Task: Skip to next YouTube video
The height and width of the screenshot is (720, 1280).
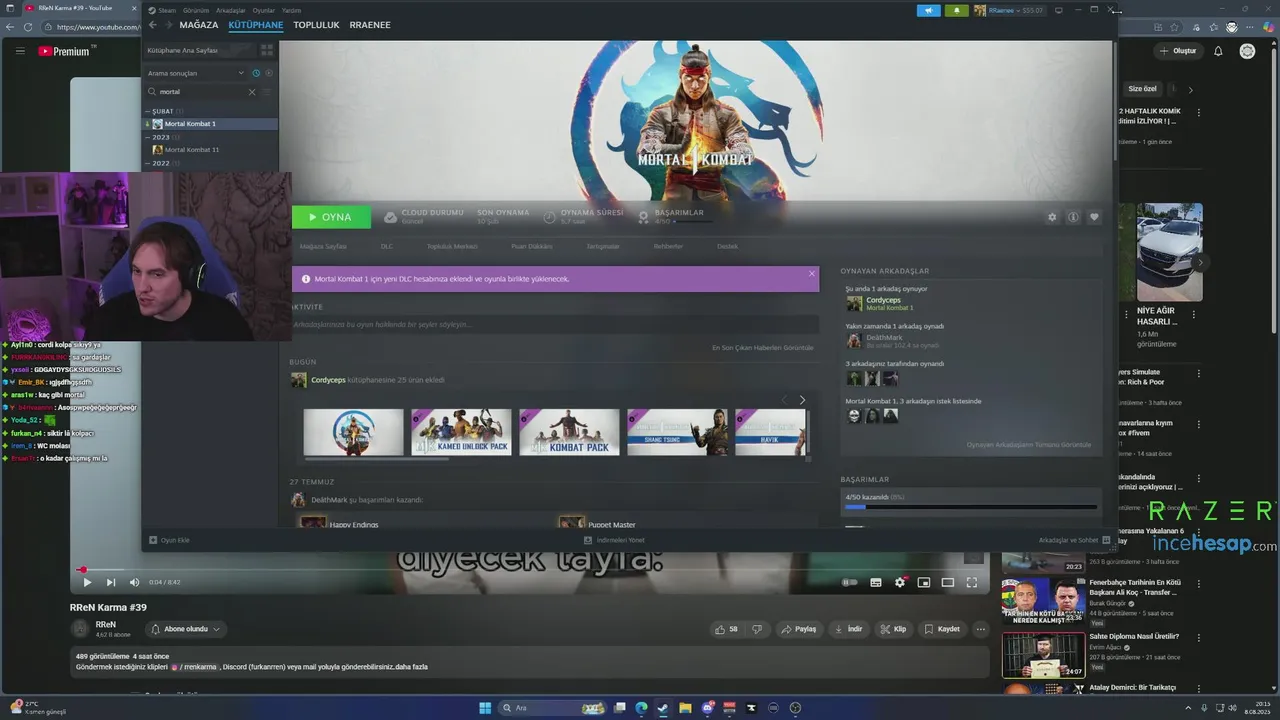Action: (111, 582)
